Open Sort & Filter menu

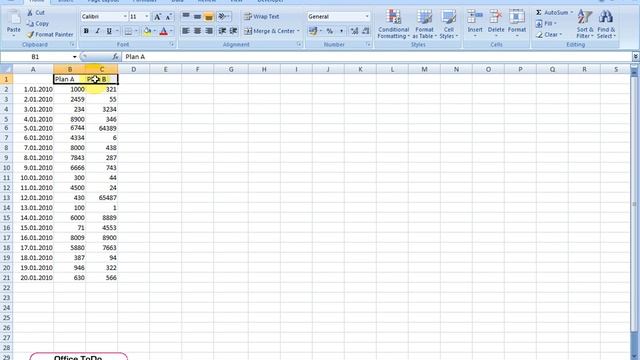click(585, 24)
